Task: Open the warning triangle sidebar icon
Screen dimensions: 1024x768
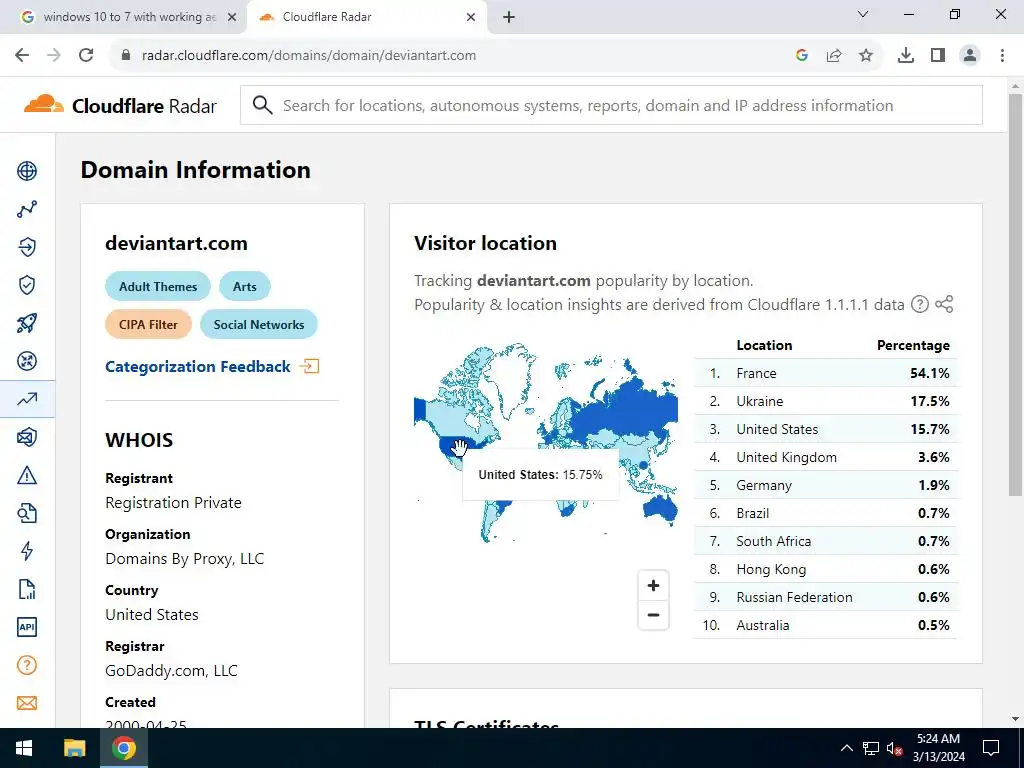Action: click(27, 475)
